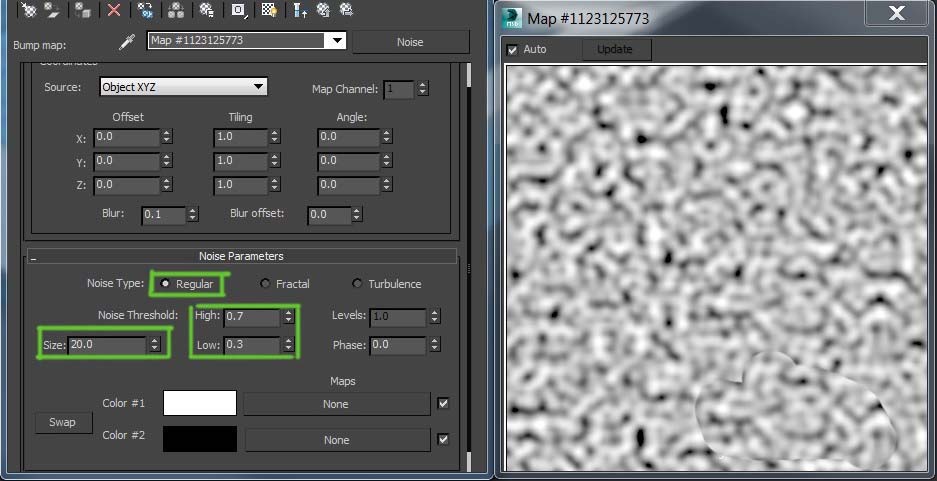Viewport: 937px width, 481px height.
Task: Click the Z Angle field
Action: [349, 185]
